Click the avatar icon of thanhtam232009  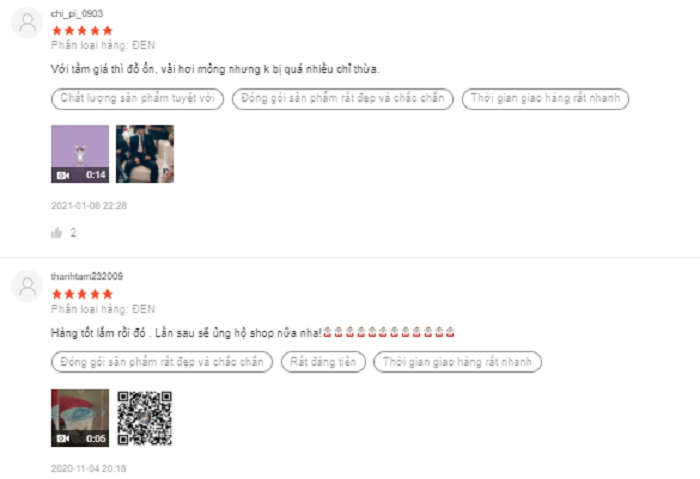[x=27, y=286]
